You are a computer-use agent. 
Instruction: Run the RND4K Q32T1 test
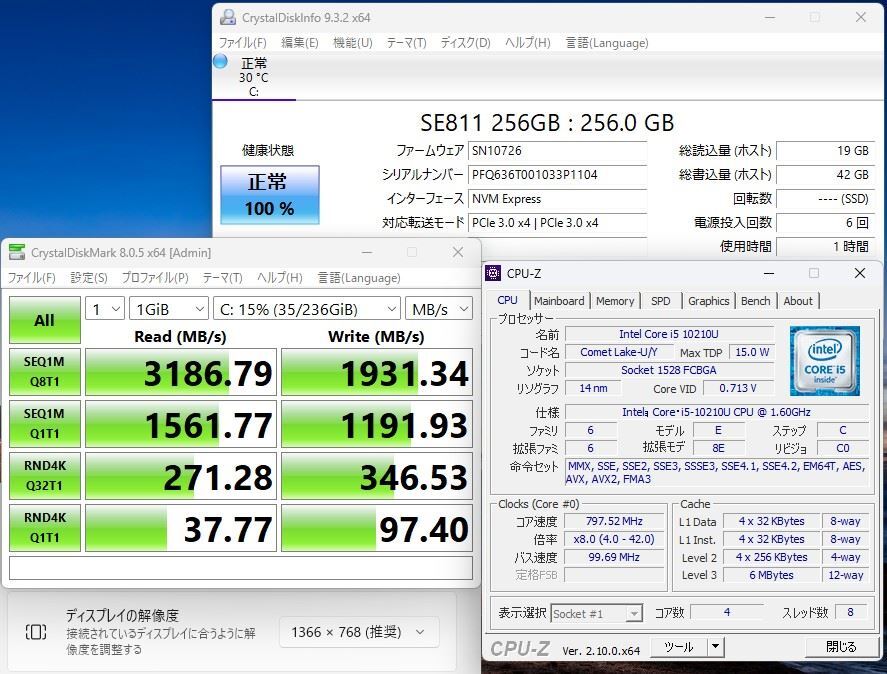pyautogui.click(x=45, y=476)
